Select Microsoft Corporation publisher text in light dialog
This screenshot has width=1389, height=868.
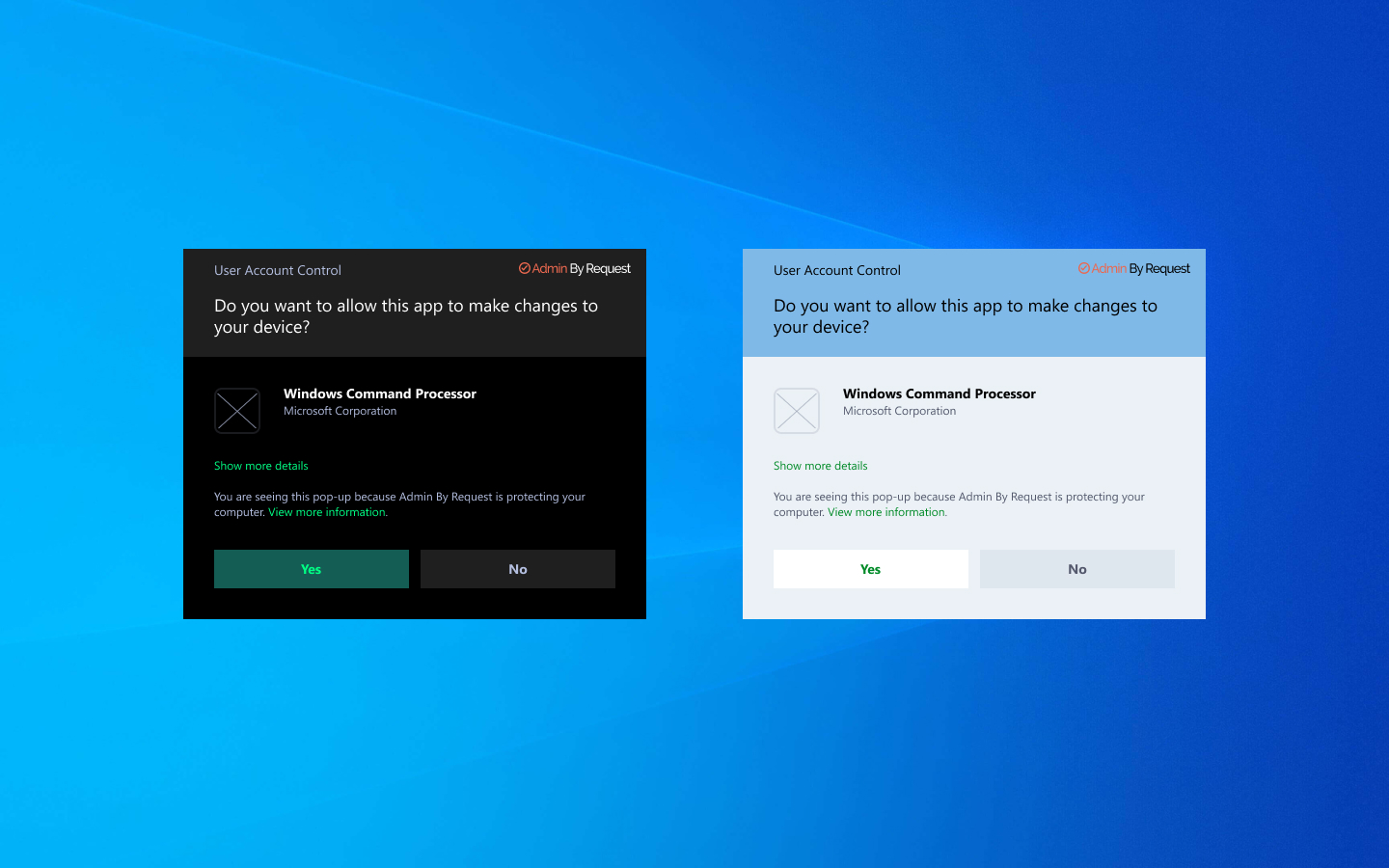tap(900, 411)
